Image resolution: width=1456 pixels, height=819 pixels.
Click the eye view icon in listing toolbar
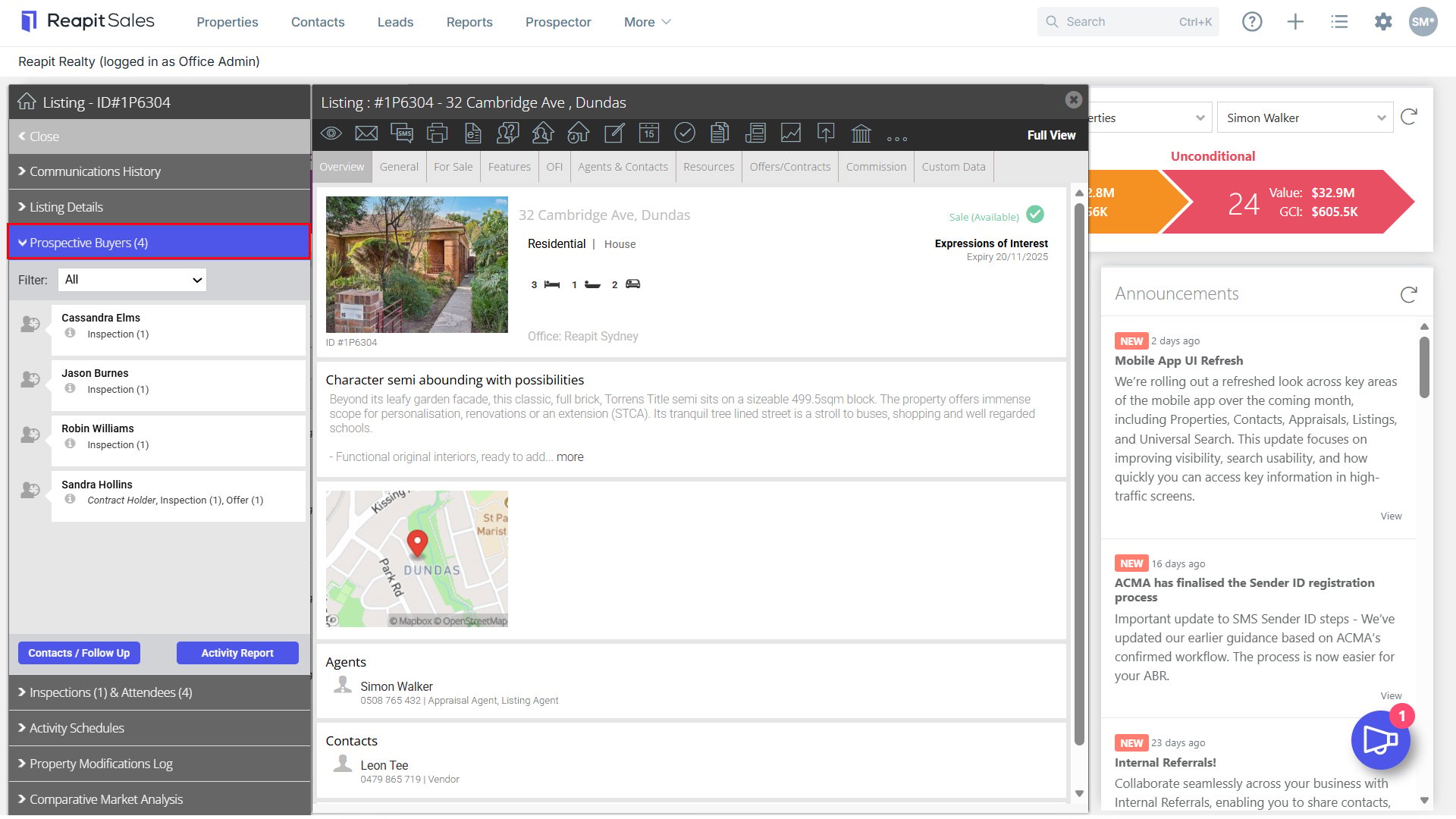331,133
